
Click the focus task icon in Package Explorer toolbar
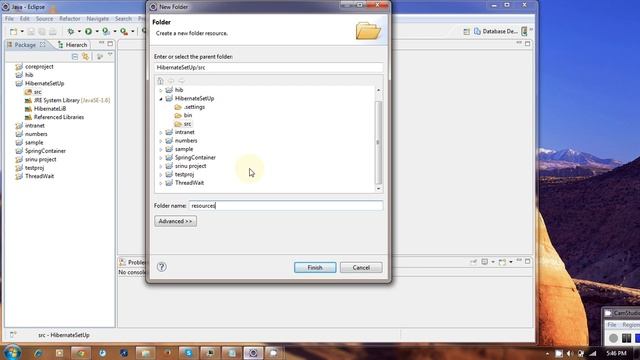pos(100,57)
